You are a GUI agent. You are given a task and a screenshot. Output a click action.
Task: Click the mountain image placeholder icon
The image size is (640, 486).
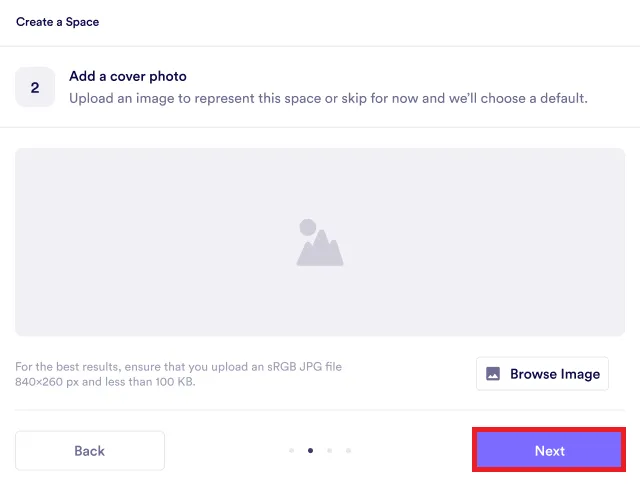320,242
